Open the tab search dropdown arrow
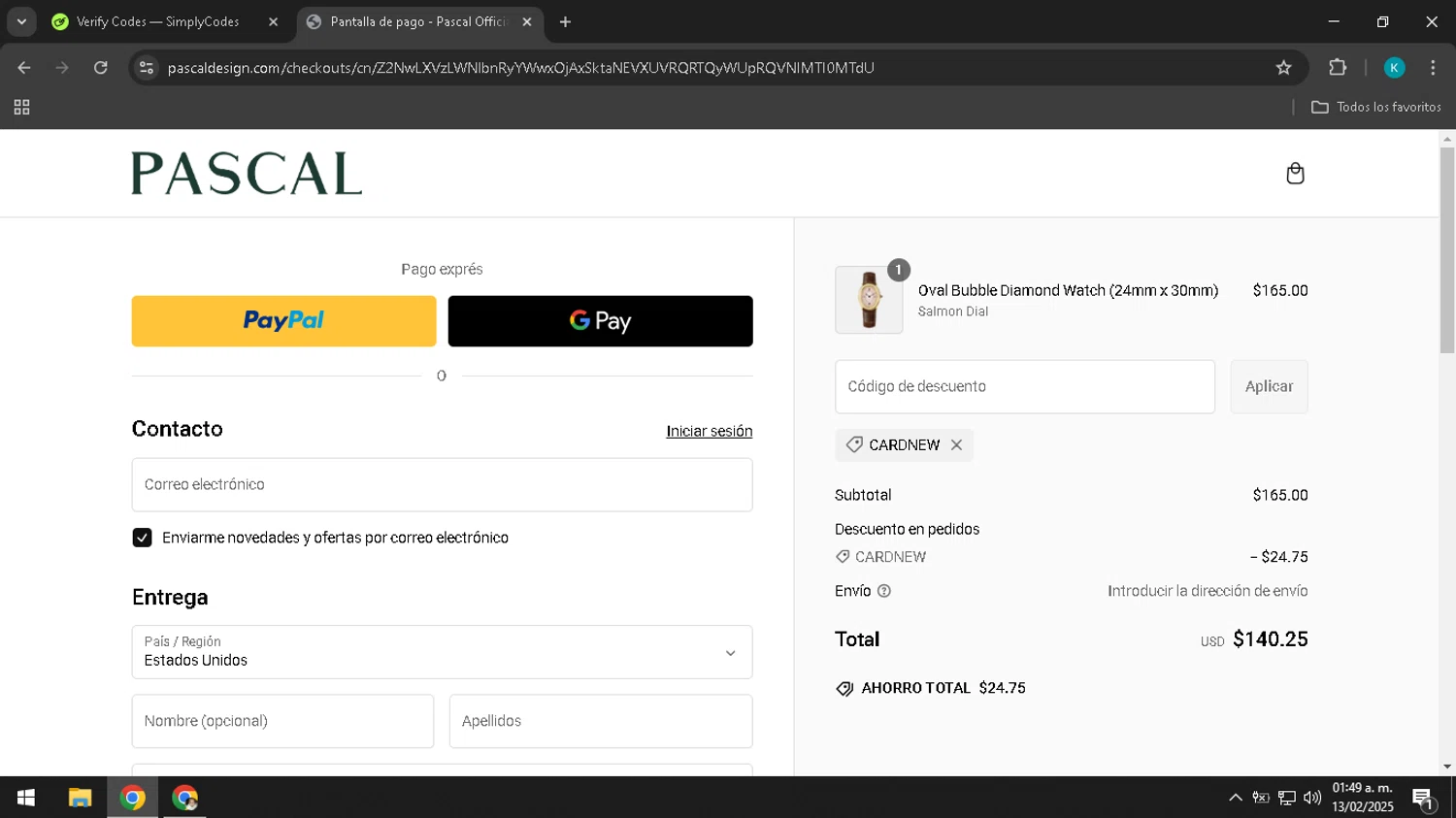The height and width of the screenshot is (818, 1456). pos(21,21)
